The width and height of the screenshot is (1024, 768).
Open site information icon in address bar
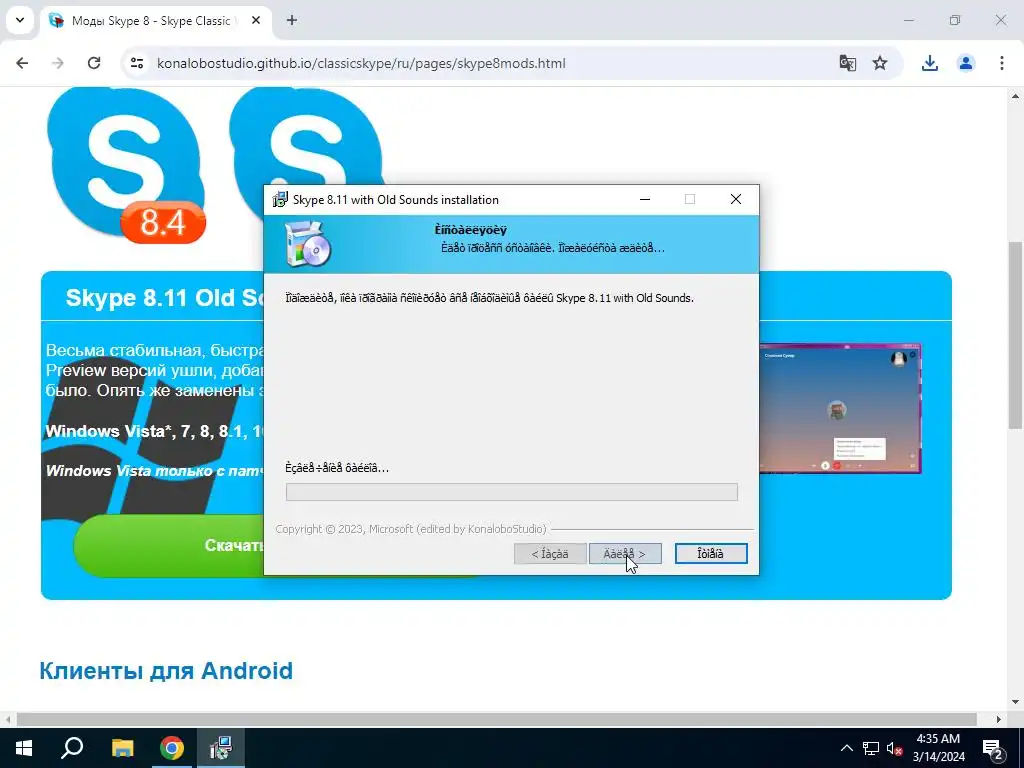coord(136,63)
